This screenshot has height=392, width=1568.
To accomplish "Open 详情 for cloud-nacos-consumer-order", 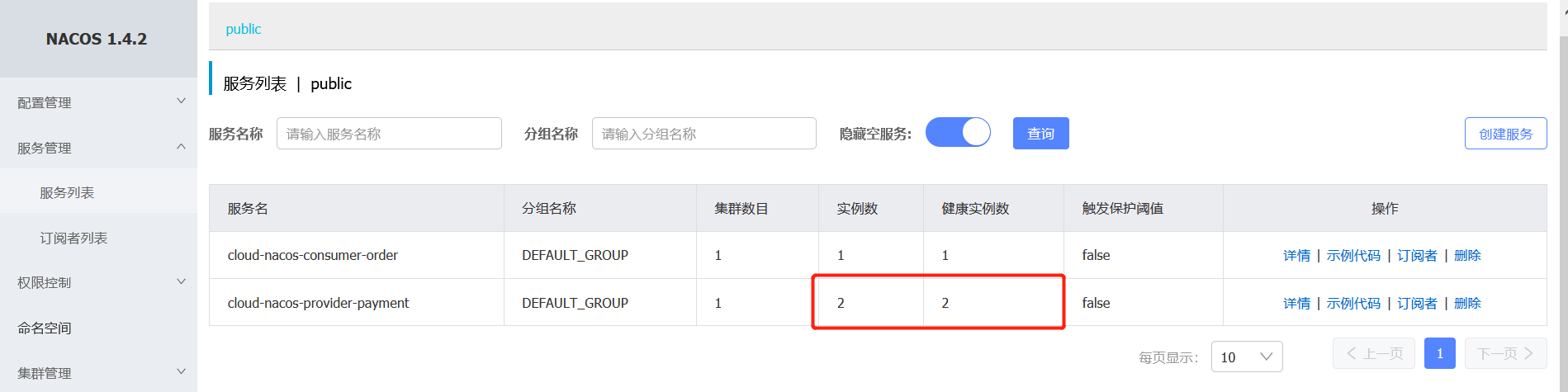I will point(1296,256).
